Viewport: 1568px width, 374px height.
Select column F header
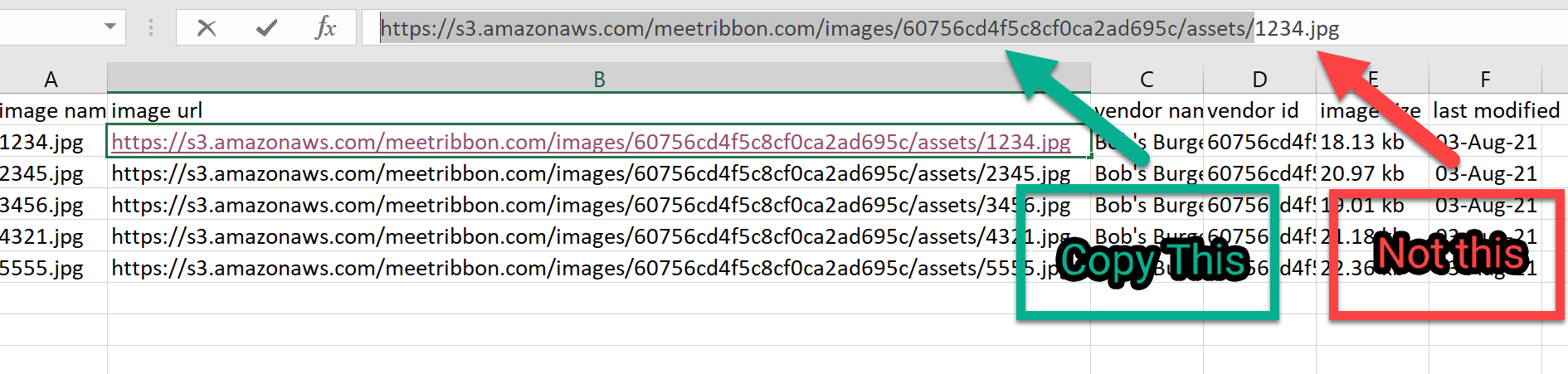pyautogui.click(x=1485, y=80)
